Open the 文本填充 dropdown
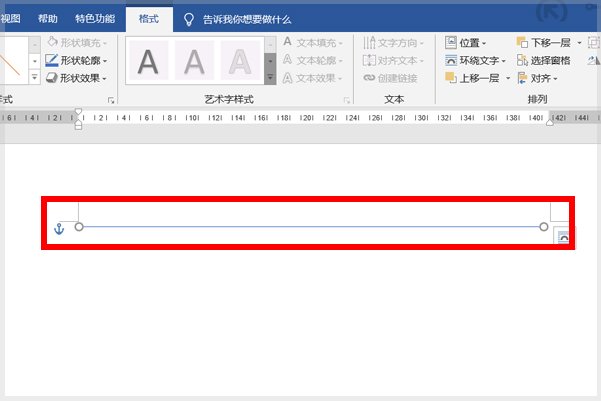 pos(313,42)
